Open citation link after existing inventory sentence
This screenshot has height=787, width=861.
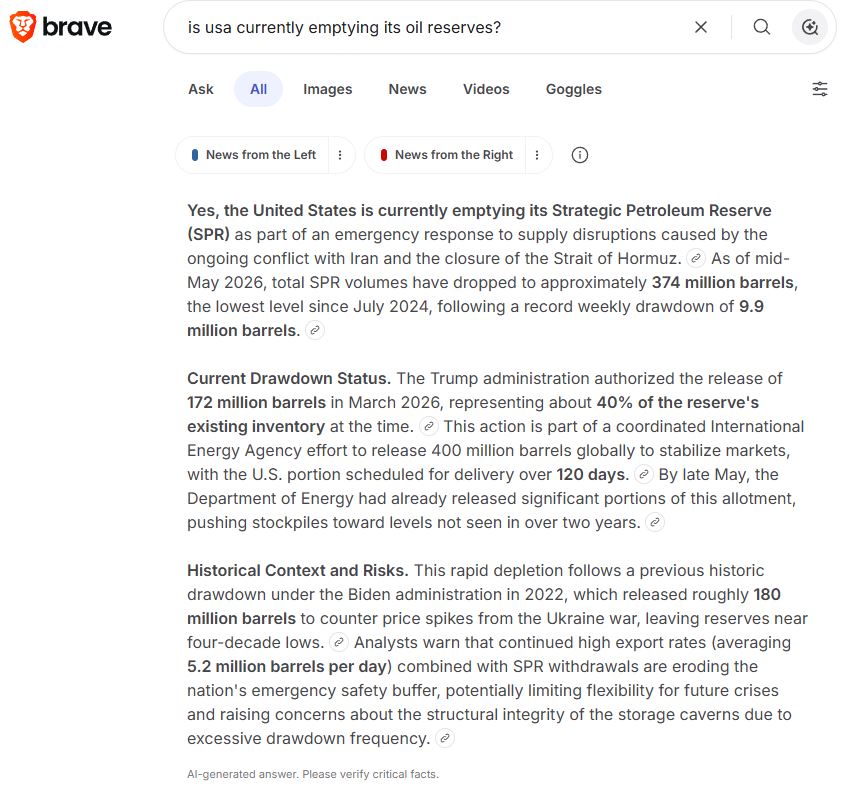(x=428, y=426)
